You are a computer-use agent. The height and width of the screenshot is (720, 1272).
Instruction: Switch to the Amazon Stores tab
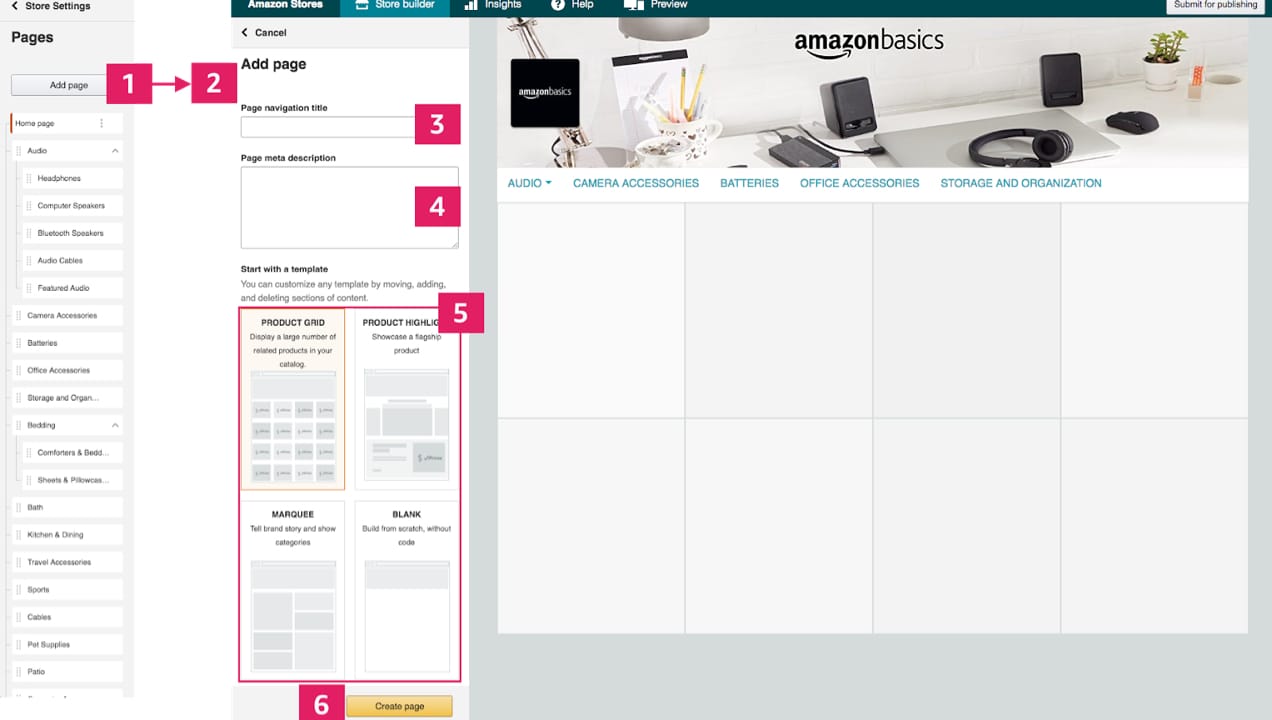pyautogui.click(x=285, y=6)
